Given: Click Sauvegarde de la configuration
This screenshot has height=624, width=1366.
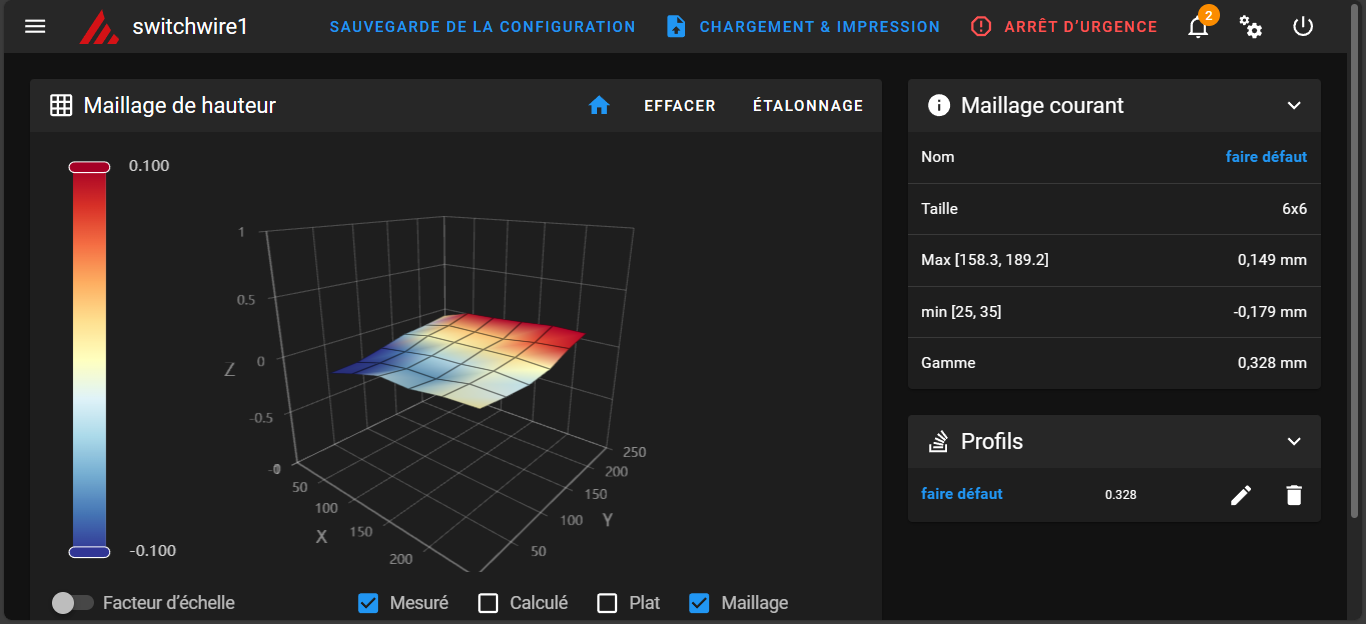Looking at the screenshot, I should click(483, 27).
